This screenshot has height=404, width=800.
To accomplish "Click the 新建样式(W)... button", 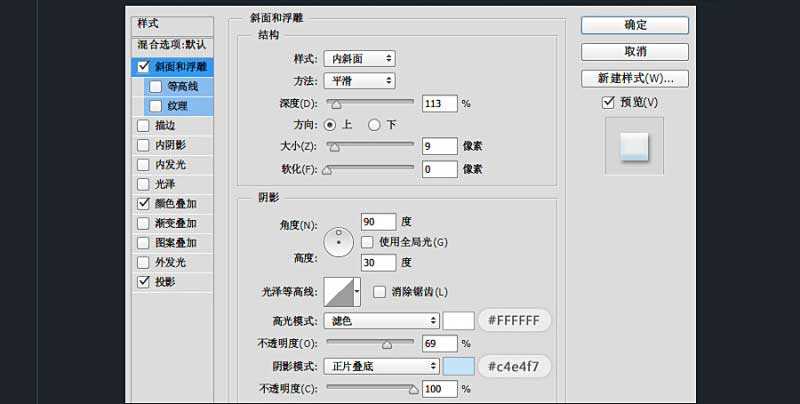I will 634,78.
